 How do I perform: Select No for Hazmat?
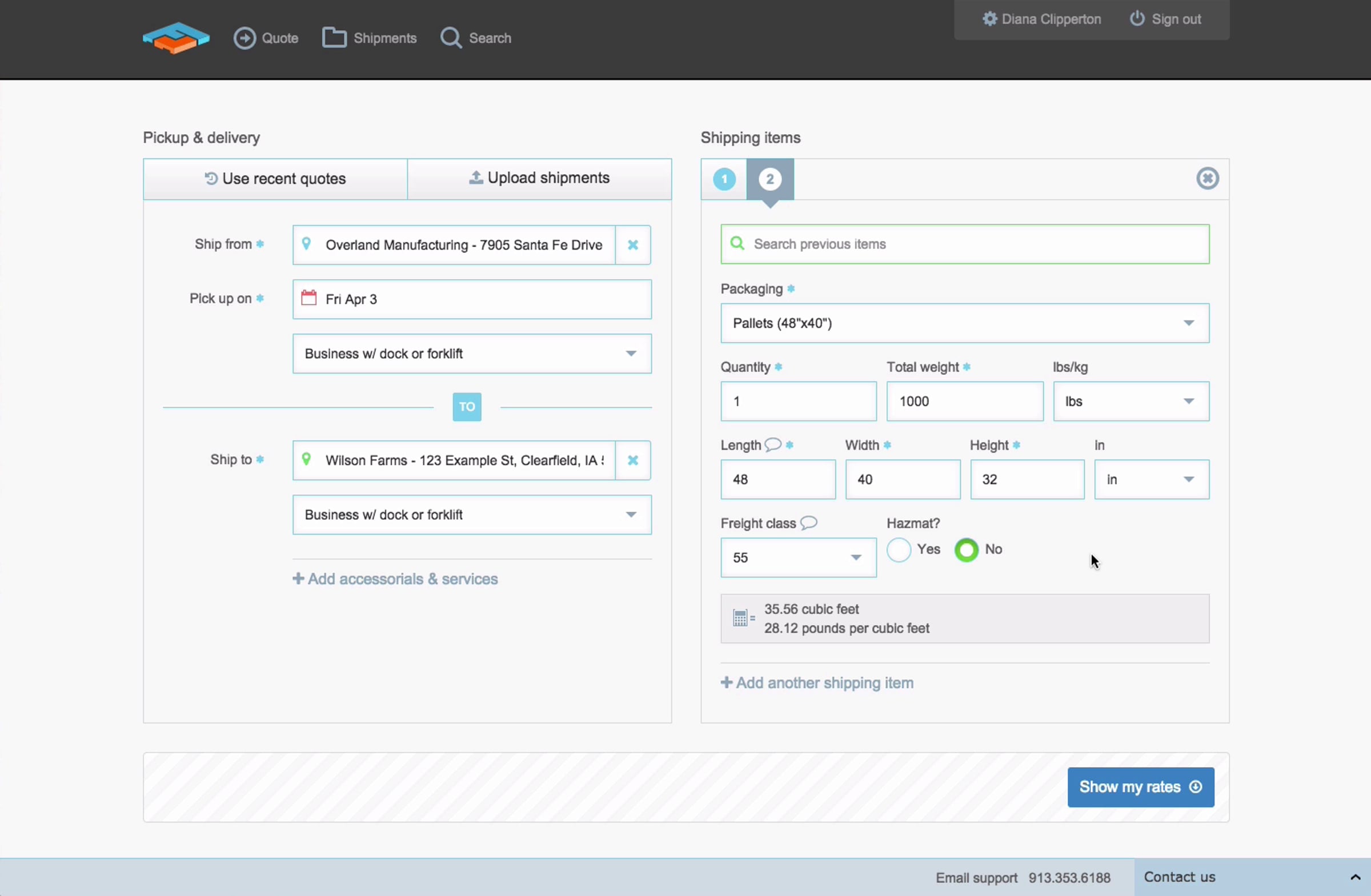coord(966,550)
